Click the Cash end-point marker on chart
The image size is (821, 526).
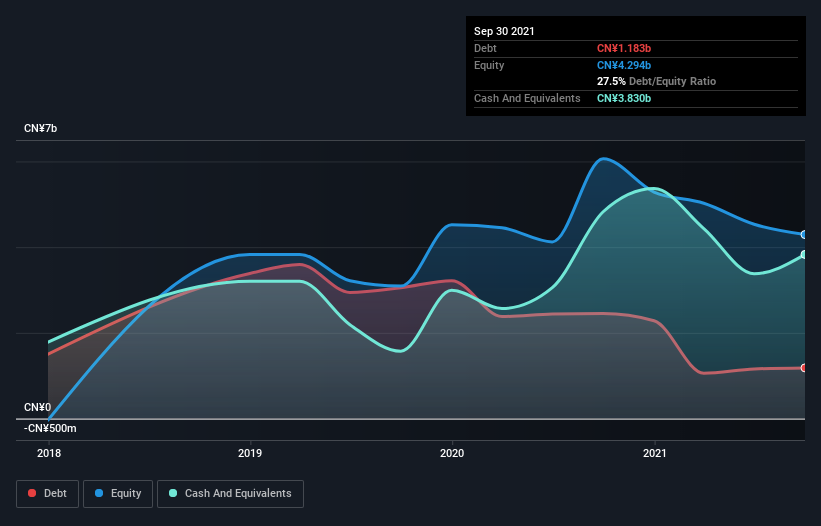coord(804,255)
